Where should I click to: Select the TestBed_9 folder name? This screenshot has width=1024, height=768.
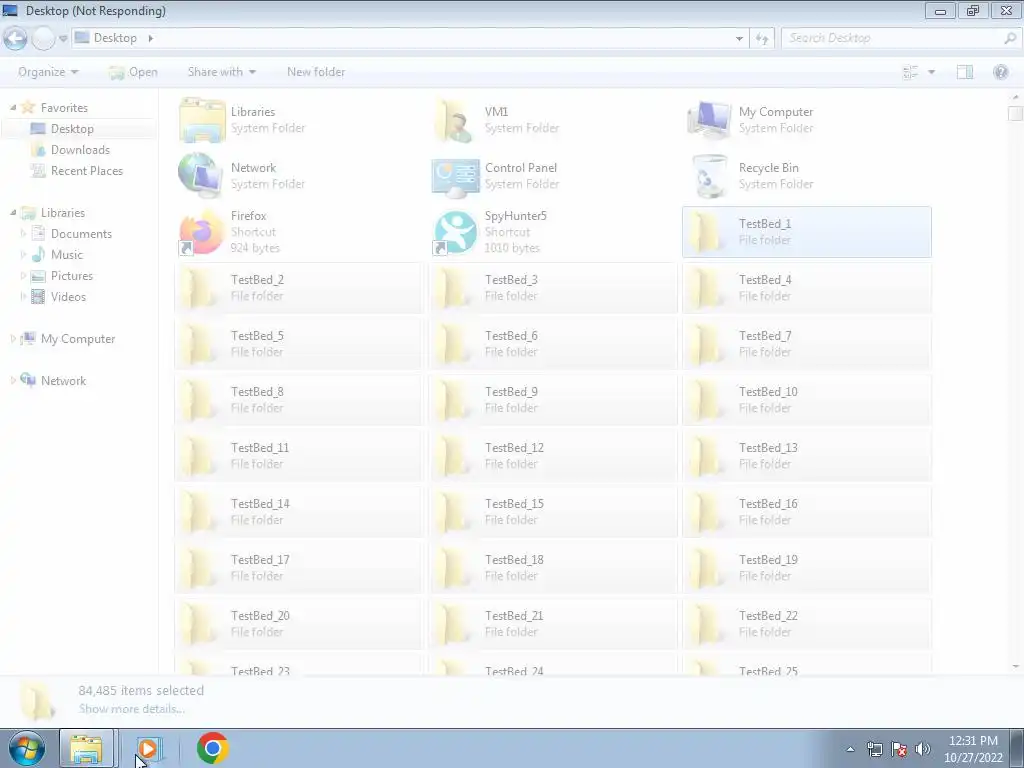[511, 392]
